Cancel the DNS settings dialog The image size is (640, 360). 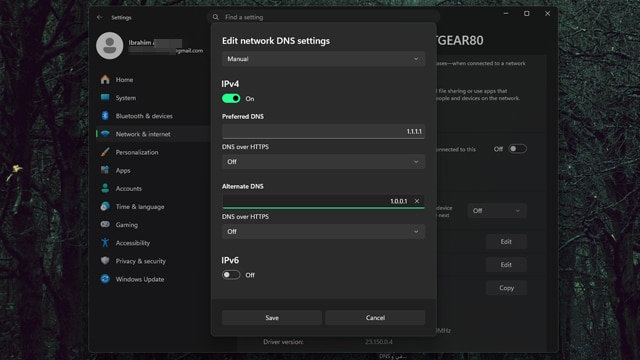[x=375, y=318]
